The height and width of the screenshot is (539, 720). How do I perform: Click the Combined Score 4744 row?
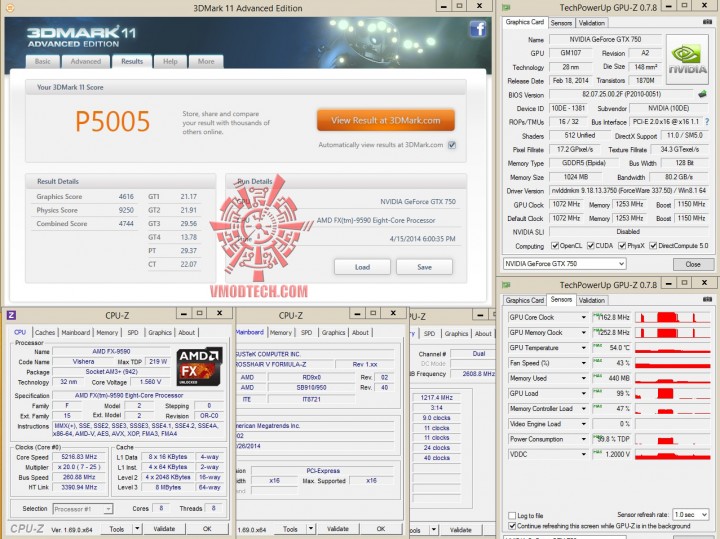[85, 224]
